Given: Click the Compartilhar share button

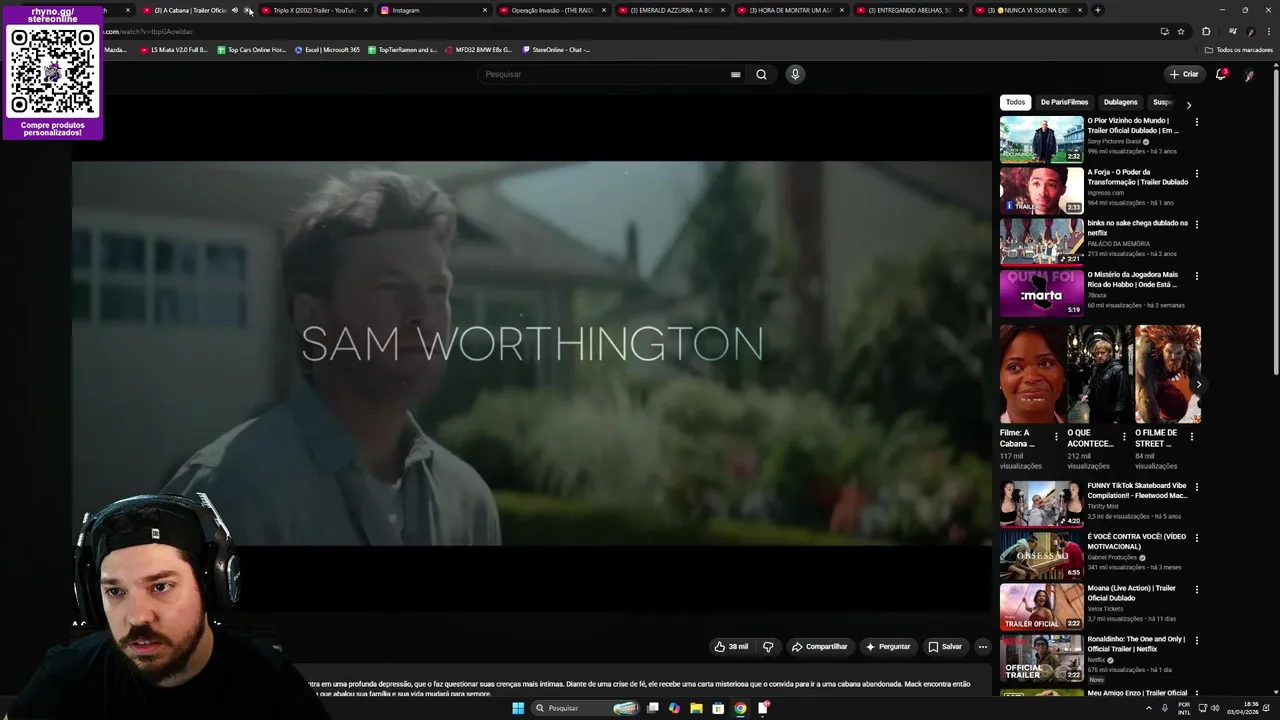Looking at the screenshot, I should [820, 647].
